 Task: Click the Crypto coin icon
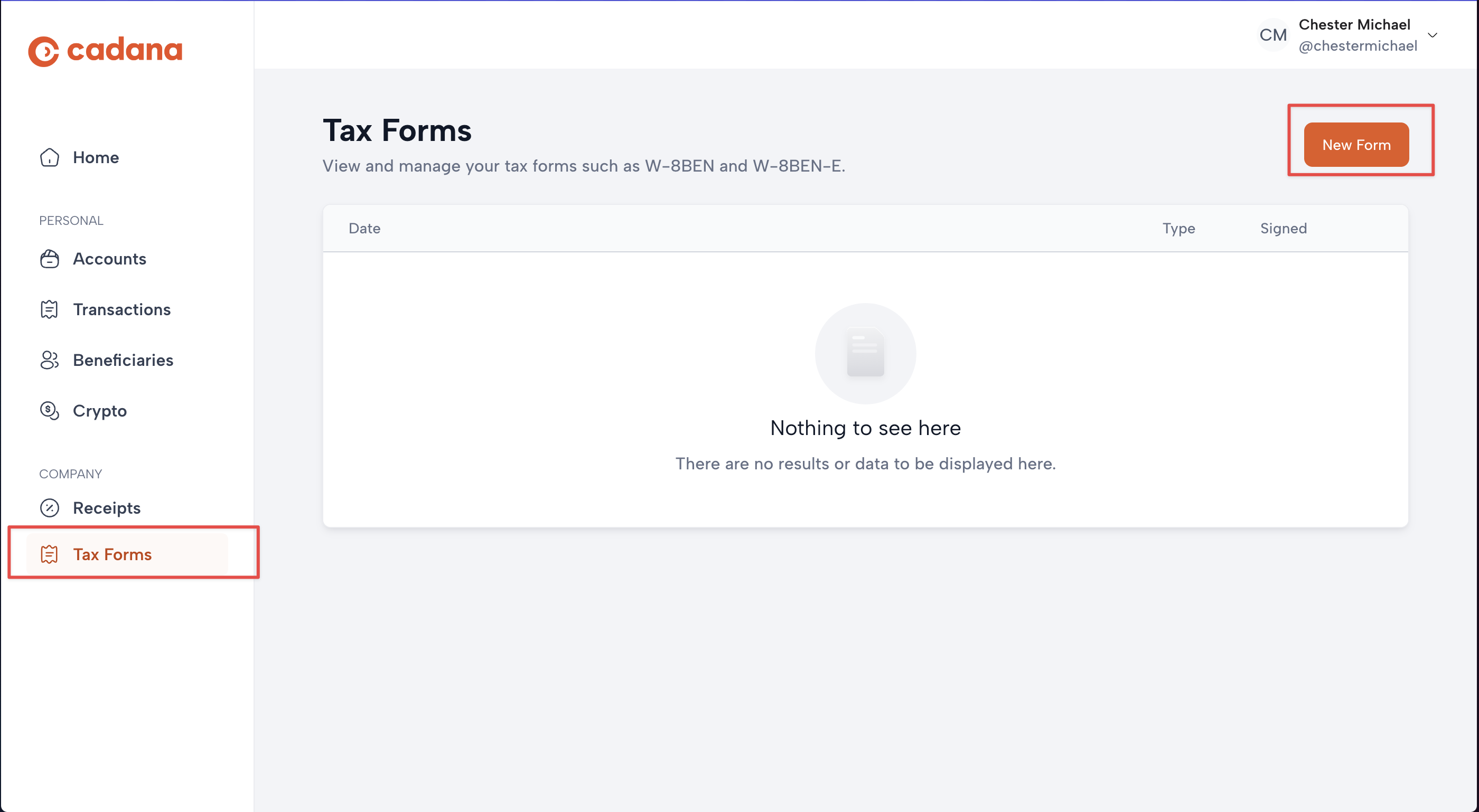[49, 410]
